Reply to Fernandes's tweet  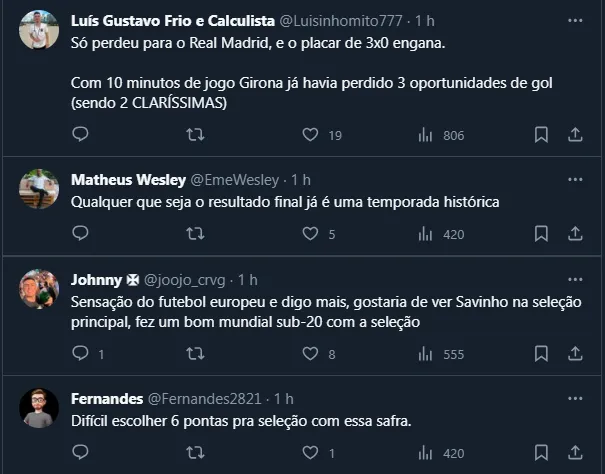point(81,453)
